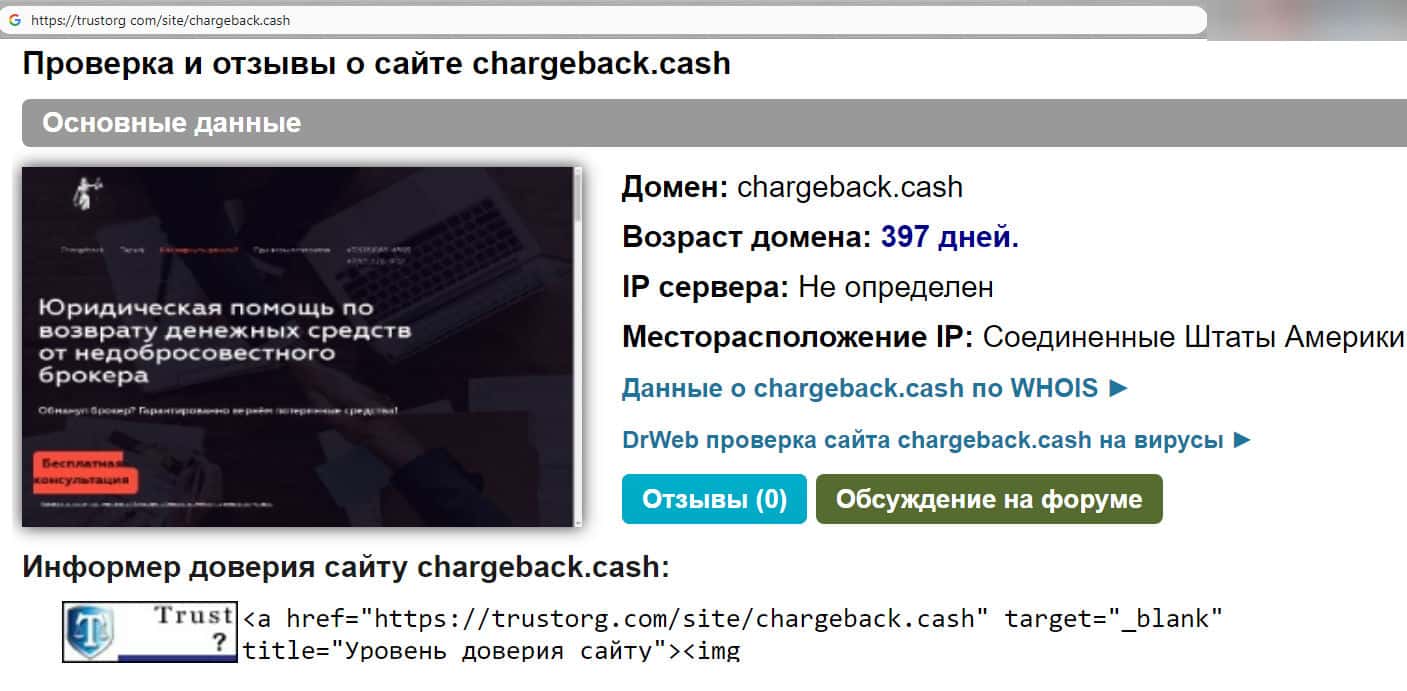The width and height of the screenshot is (1407, 691).
Task: Open the Отзывы (0) reviews button
Action: tap(714, 499)
